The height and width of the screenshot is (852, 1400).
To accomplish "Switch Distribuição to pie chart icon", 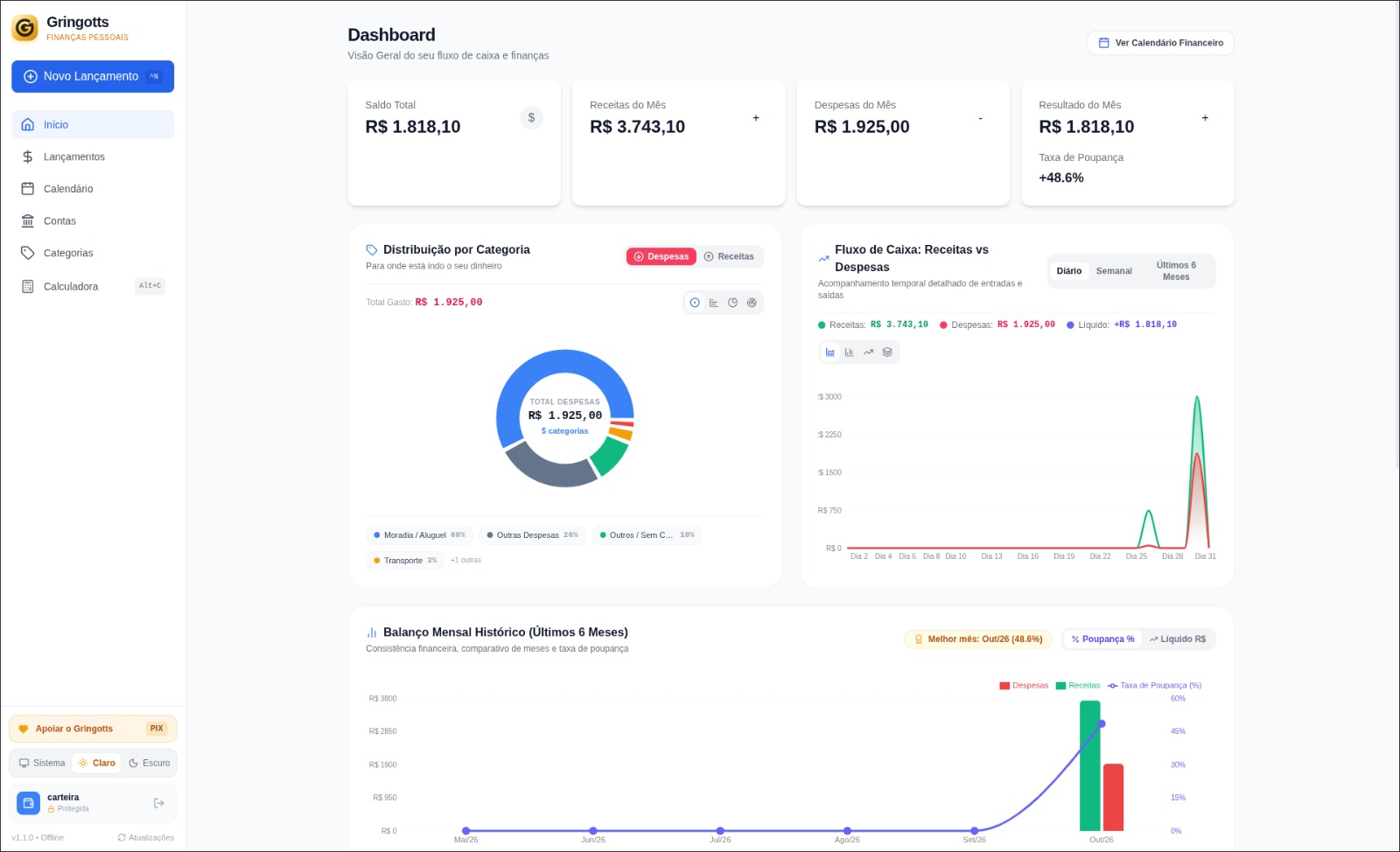I will [x=733, y=303].
